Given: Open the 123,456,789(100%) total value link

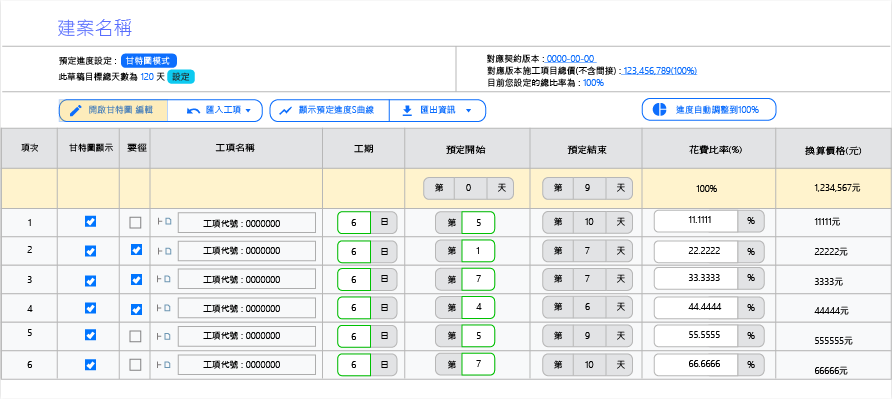Looking at the screenshot, I should [x=660, y=71].
